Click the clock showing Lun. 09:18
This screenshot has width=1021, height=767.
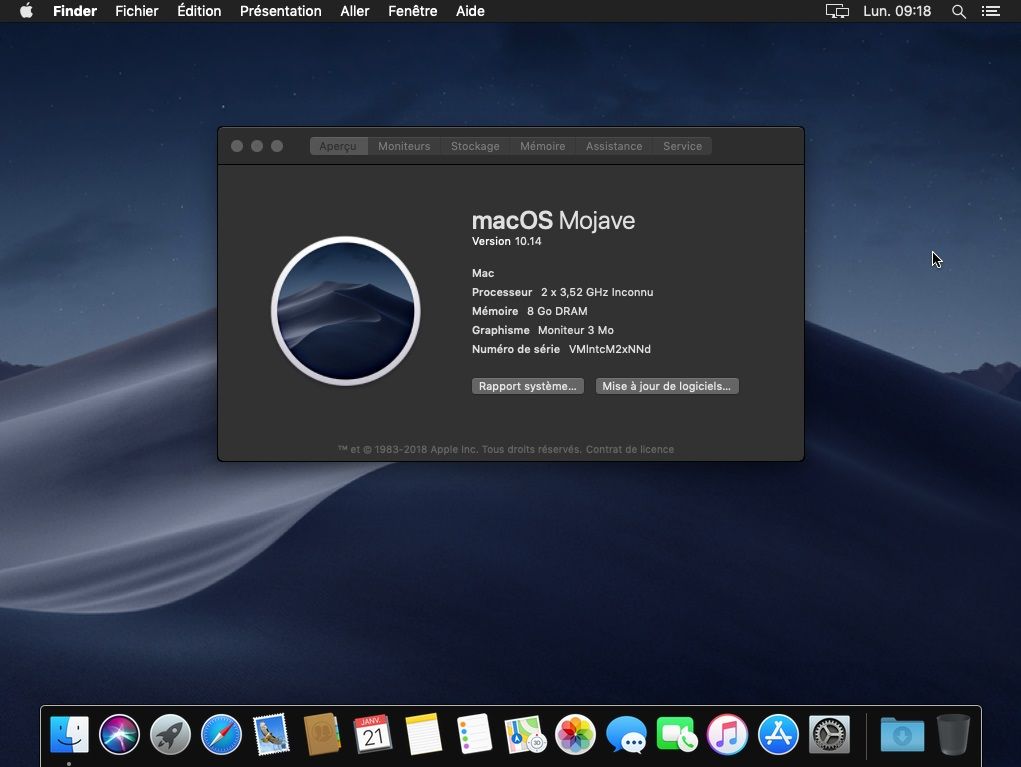coord(897,11)
